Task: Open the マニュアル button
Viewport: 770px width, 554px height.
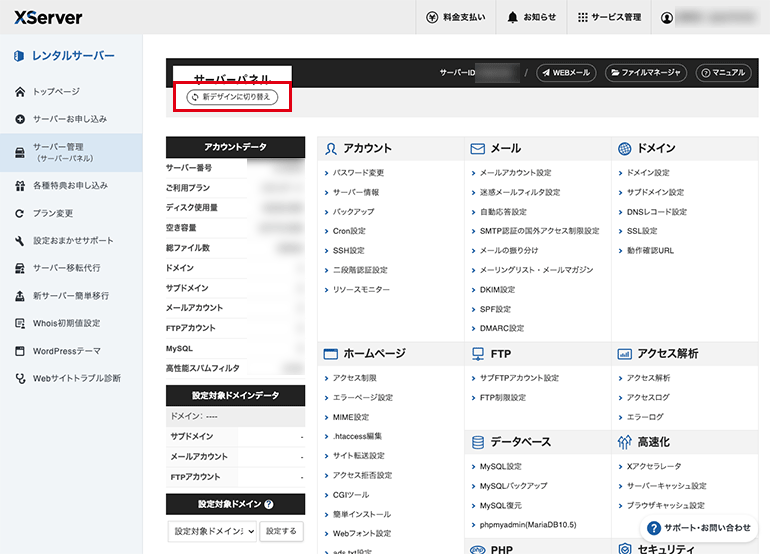Action: [723, 73]
